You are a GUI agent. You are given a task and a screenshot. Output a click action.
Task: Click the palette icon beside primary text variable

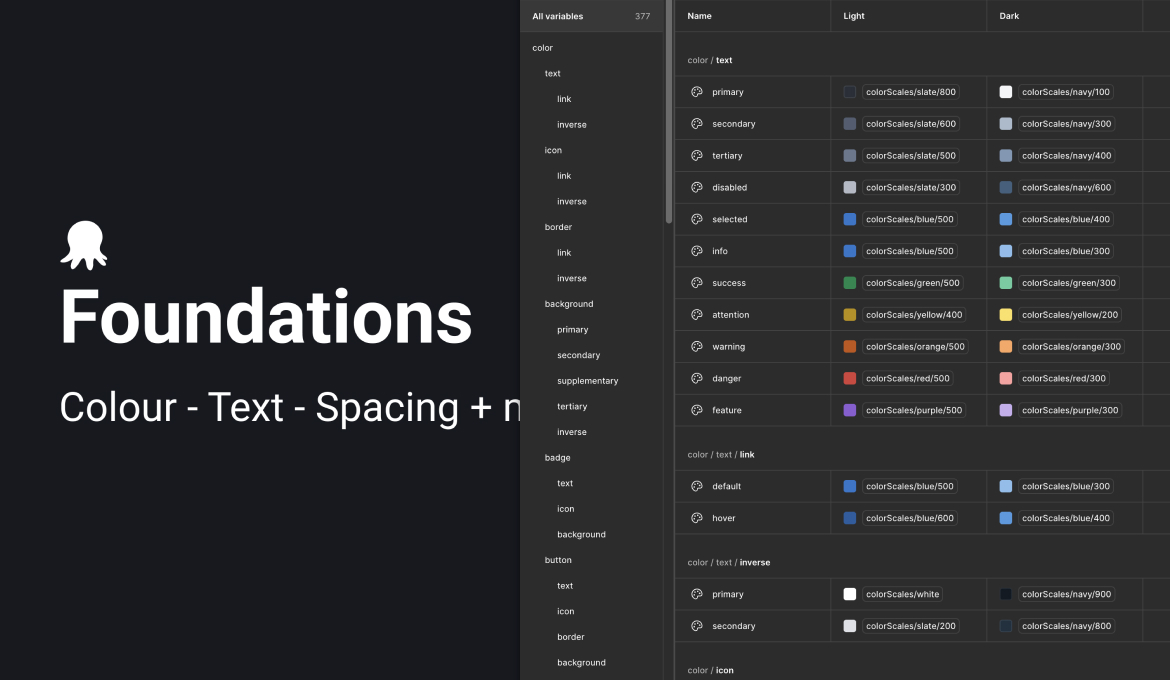[697, 92]
